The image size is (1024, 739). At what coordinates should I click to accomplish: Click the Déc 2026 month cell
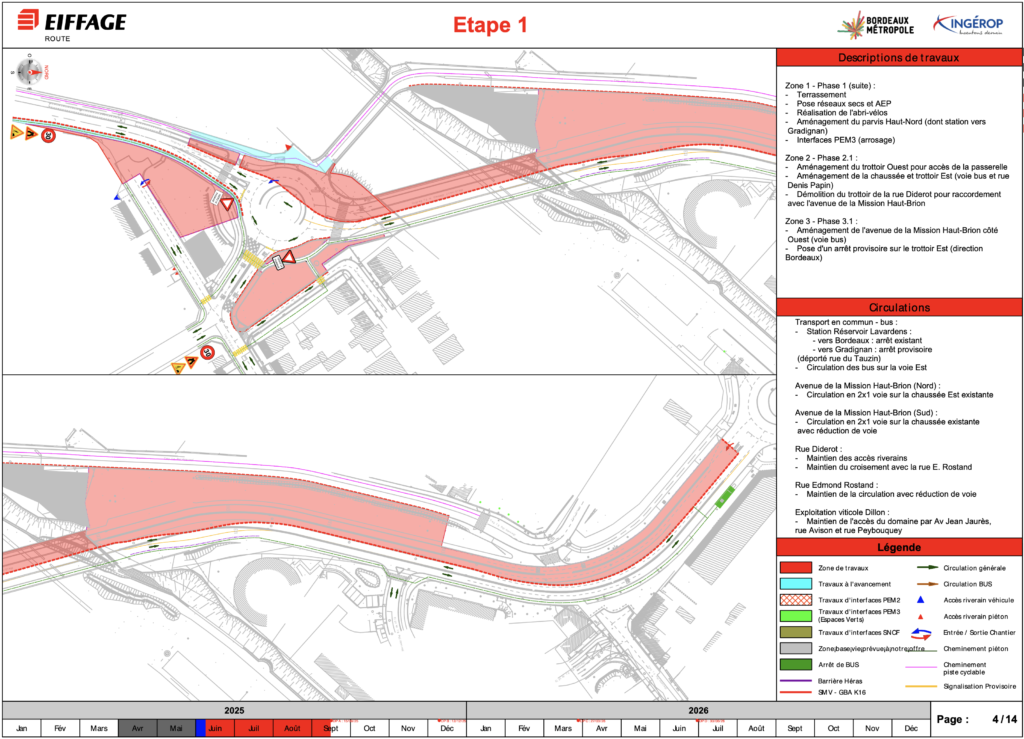[x=911, y=728]
